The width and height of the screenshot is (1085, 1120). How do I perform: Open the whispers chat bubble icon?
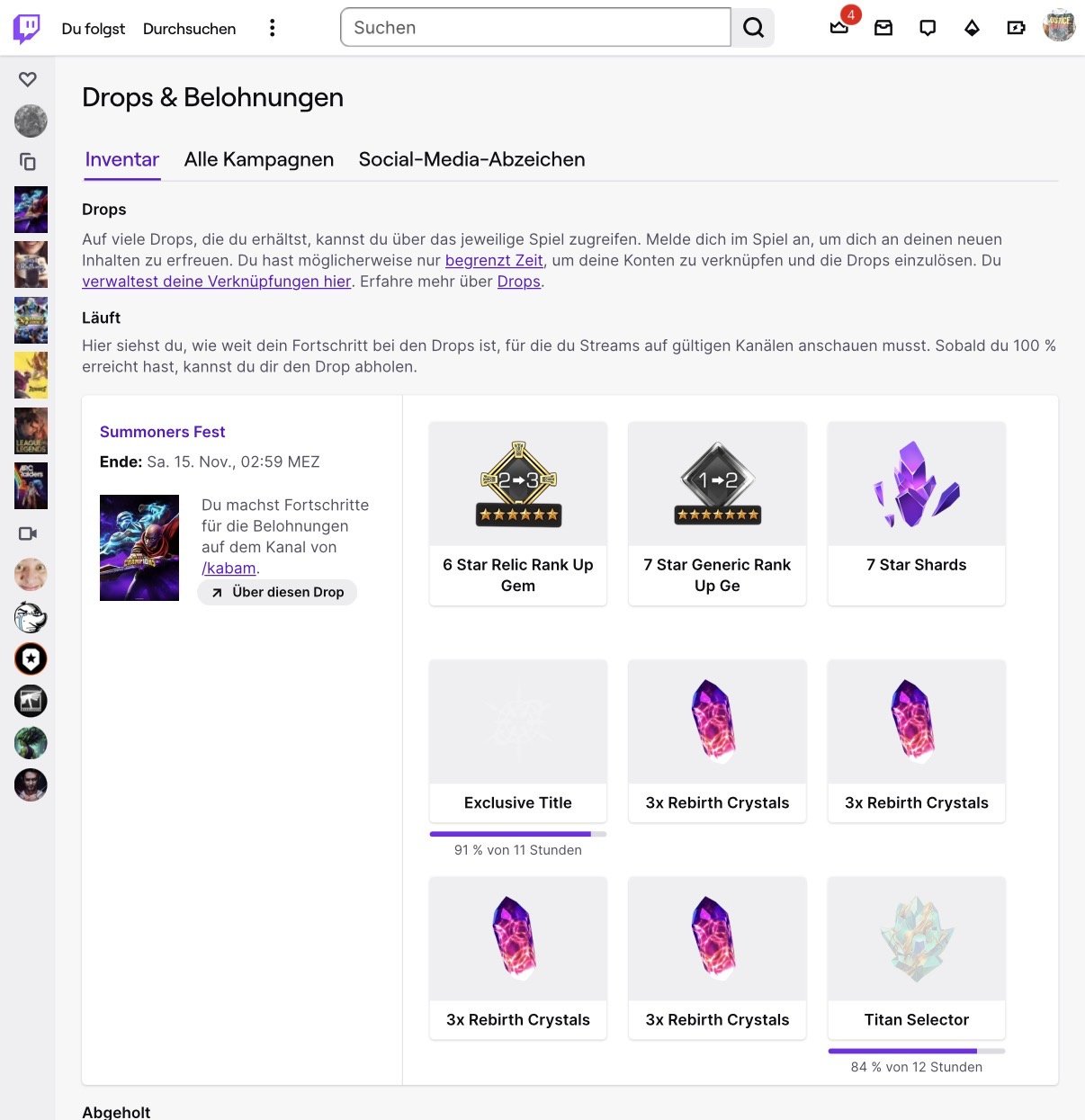[x=928, y=28]
